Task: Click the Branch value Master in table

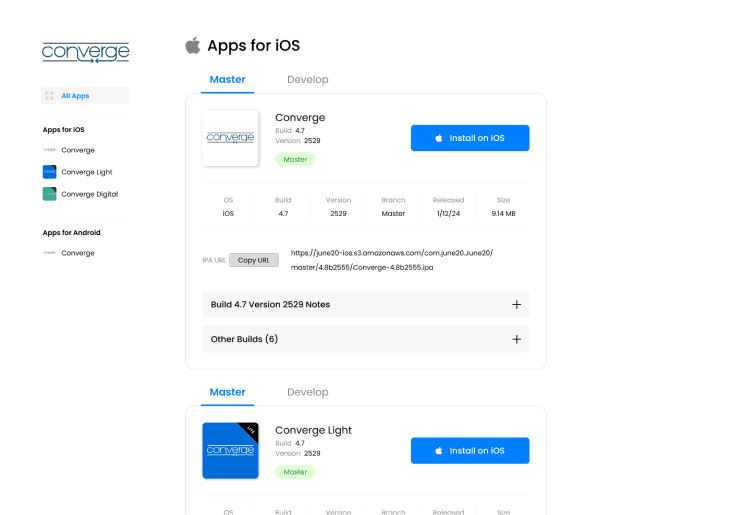Action: click(393, 213)
